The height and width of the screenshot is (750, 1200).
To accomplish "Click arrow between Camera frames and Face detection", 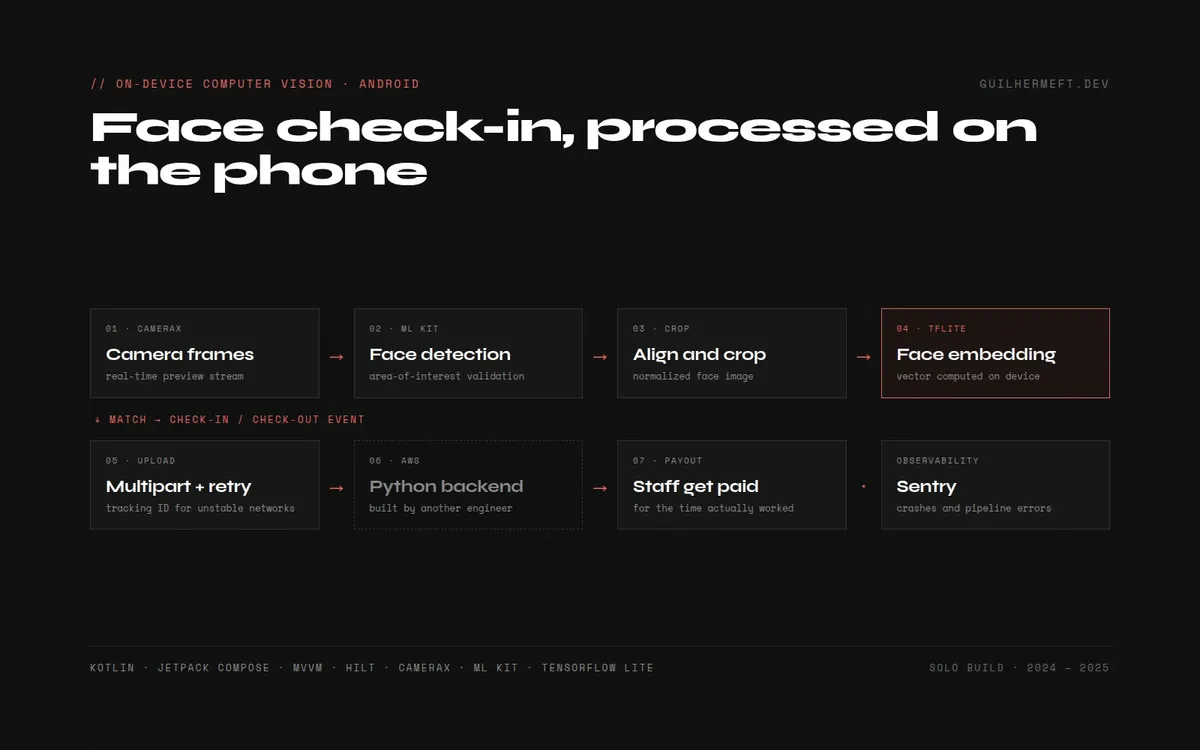I will 337,357.
